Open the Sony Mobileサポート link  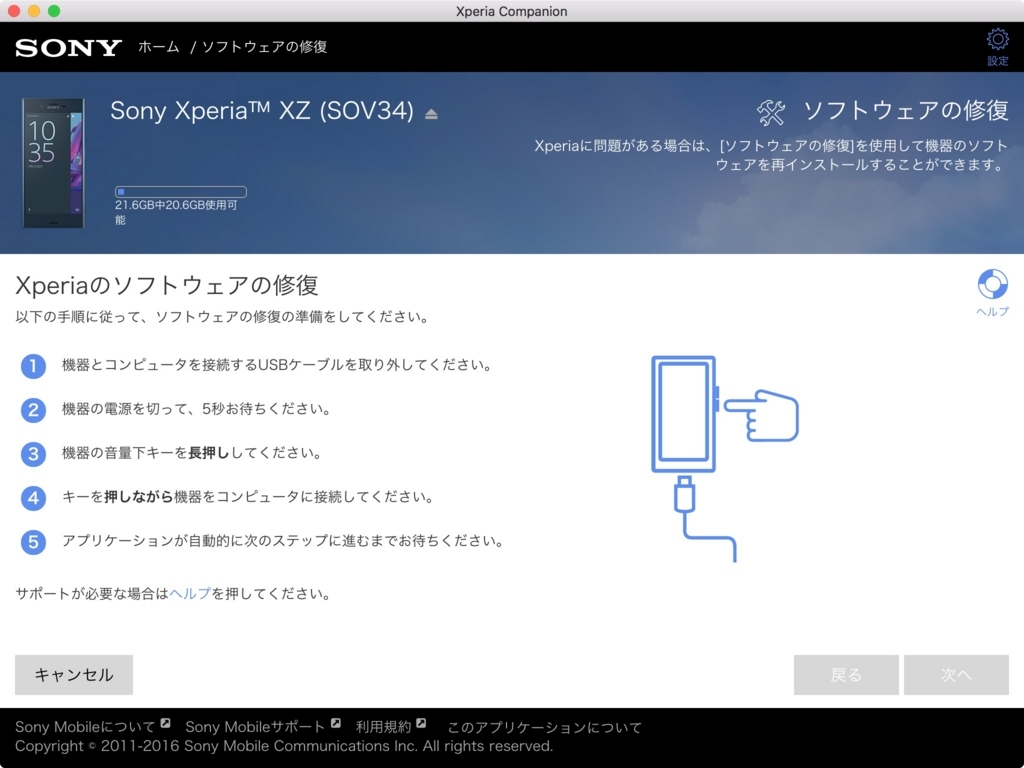tap(255, 727)
